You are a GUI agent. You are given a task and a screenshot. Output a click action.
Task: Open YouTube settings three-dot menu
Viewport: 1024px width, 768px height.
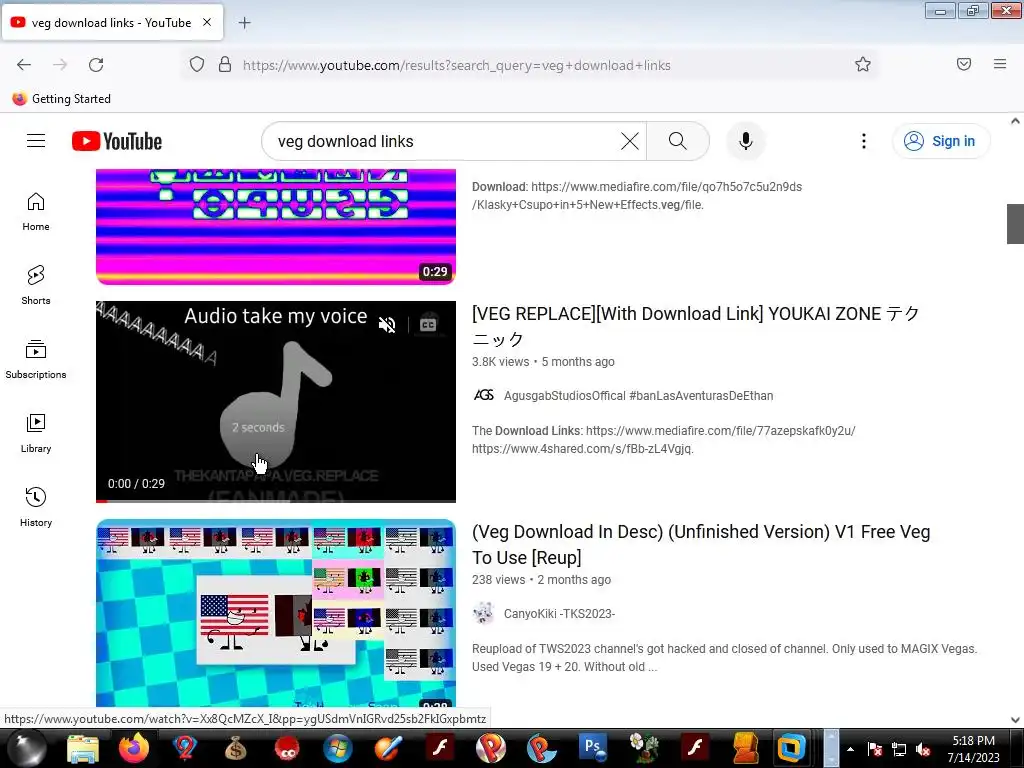pos(863,141)
